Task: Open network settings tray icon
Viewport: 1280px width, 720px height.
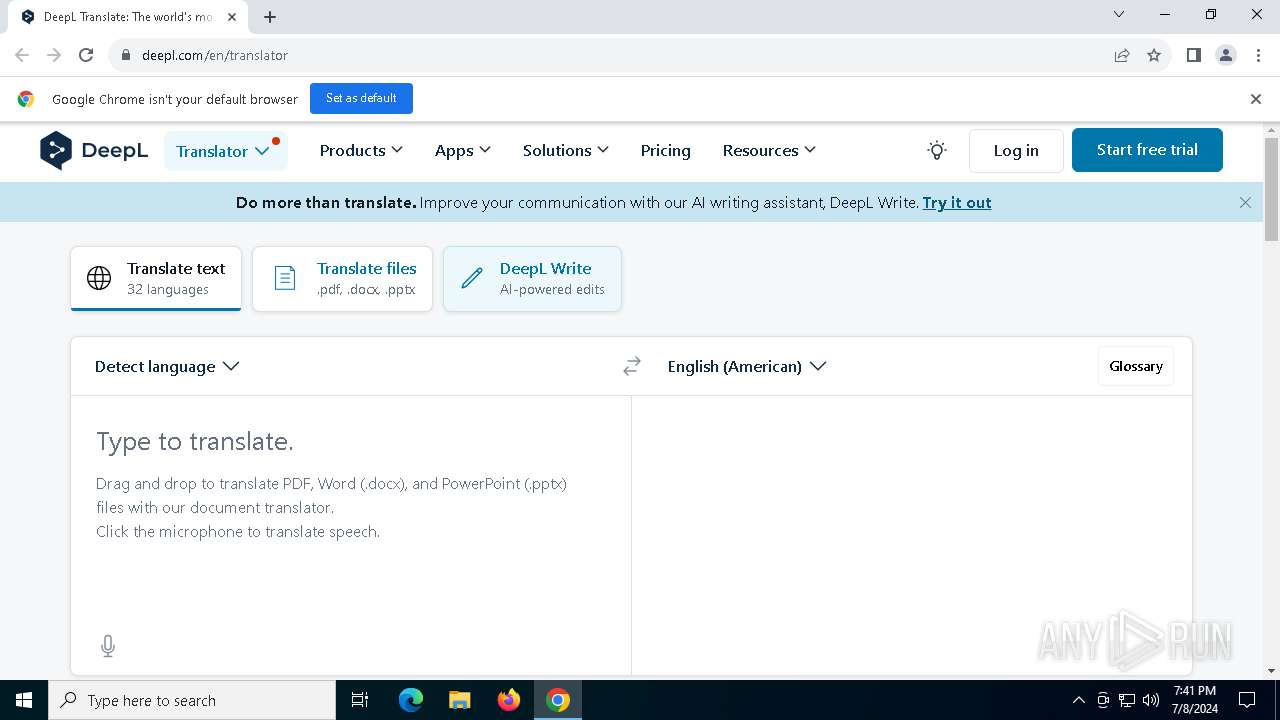Action: [x=1127, y=700]
